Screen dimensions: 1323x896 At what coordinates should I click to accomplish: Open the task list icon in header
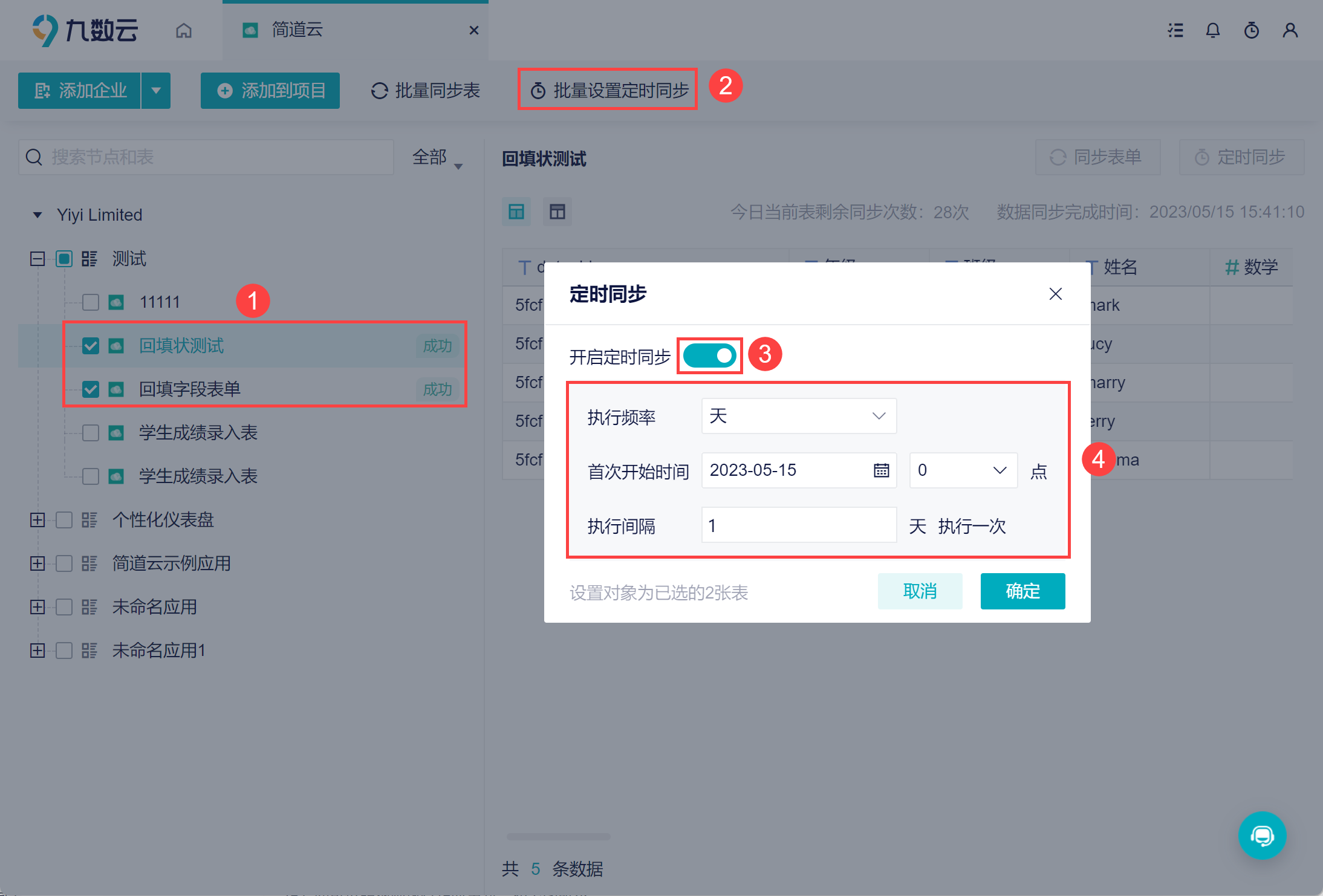click(x=1175, y=30)
